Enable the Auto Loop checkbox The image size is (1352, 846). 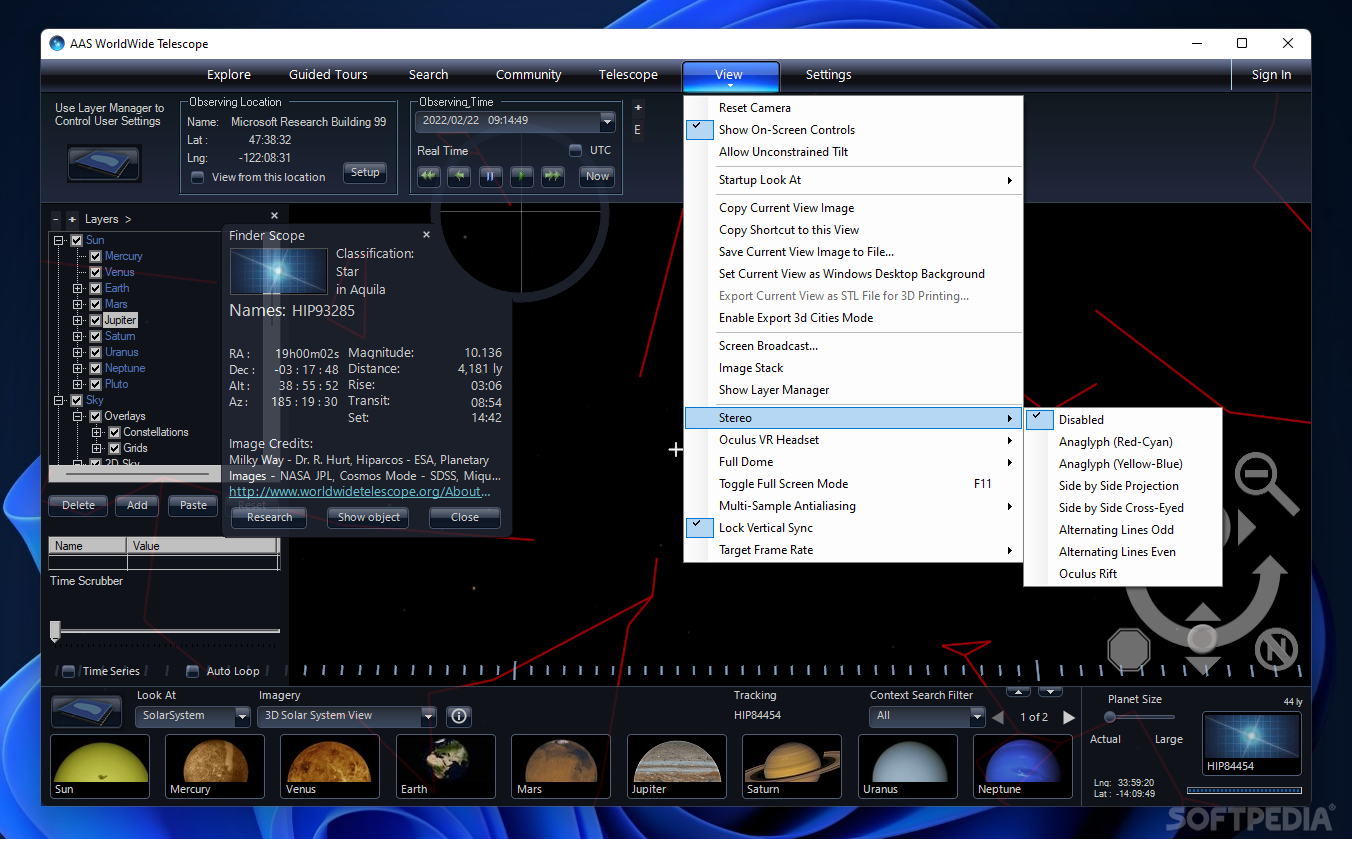(x=192, y=671)
